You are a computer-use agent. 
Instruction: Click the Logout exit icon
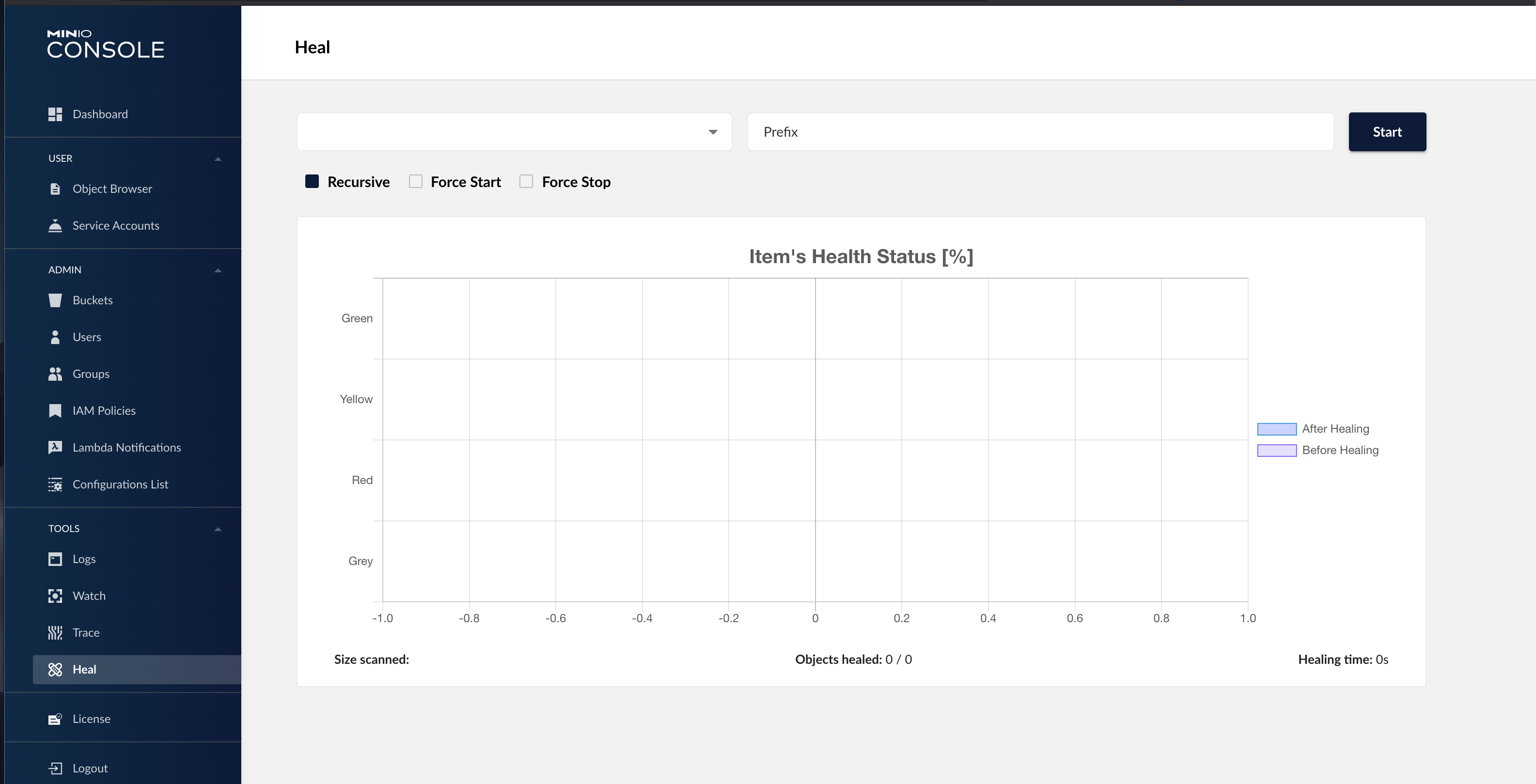tap(55, 768)
